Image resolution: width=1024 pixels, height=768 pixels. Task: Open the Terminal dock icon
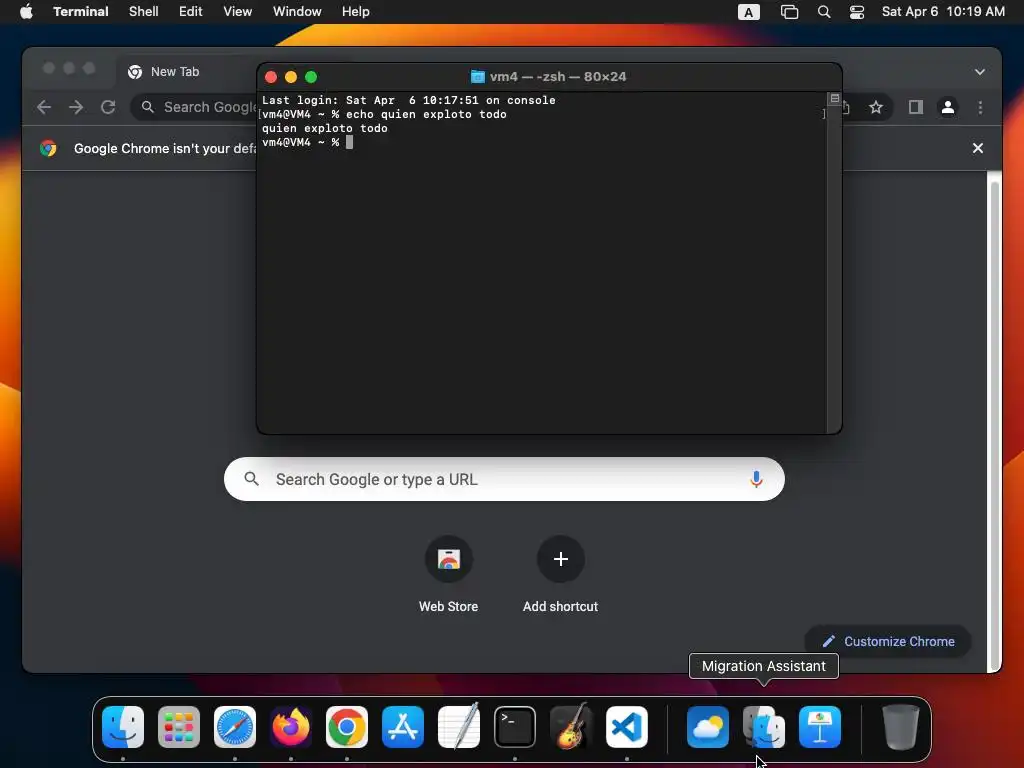(515, 727)
